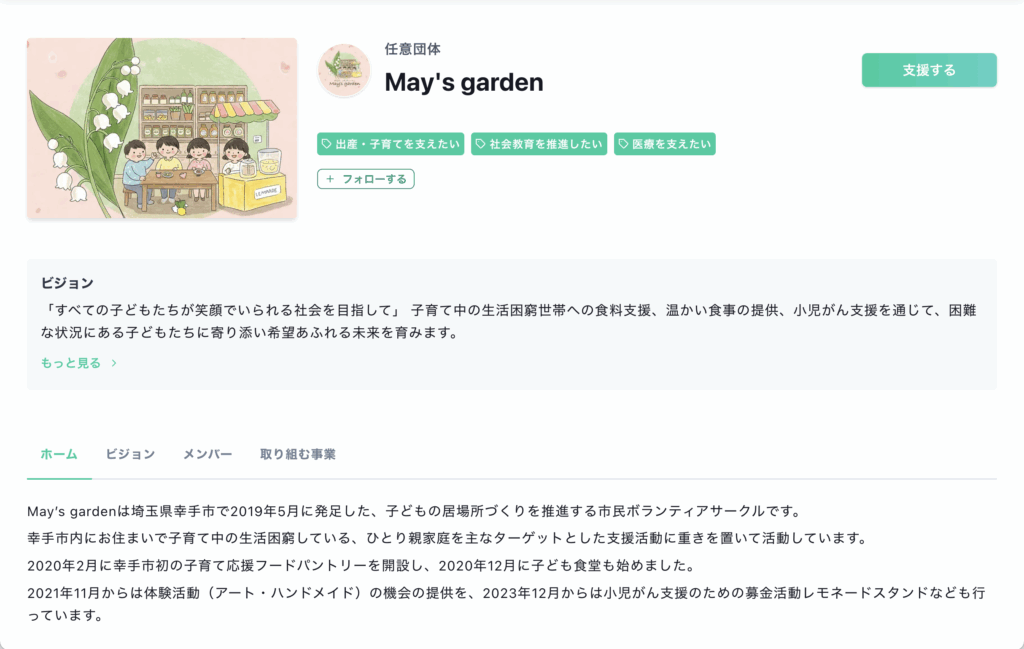
Task: Click the May's garden title heading
Action: tap(464, 83)
